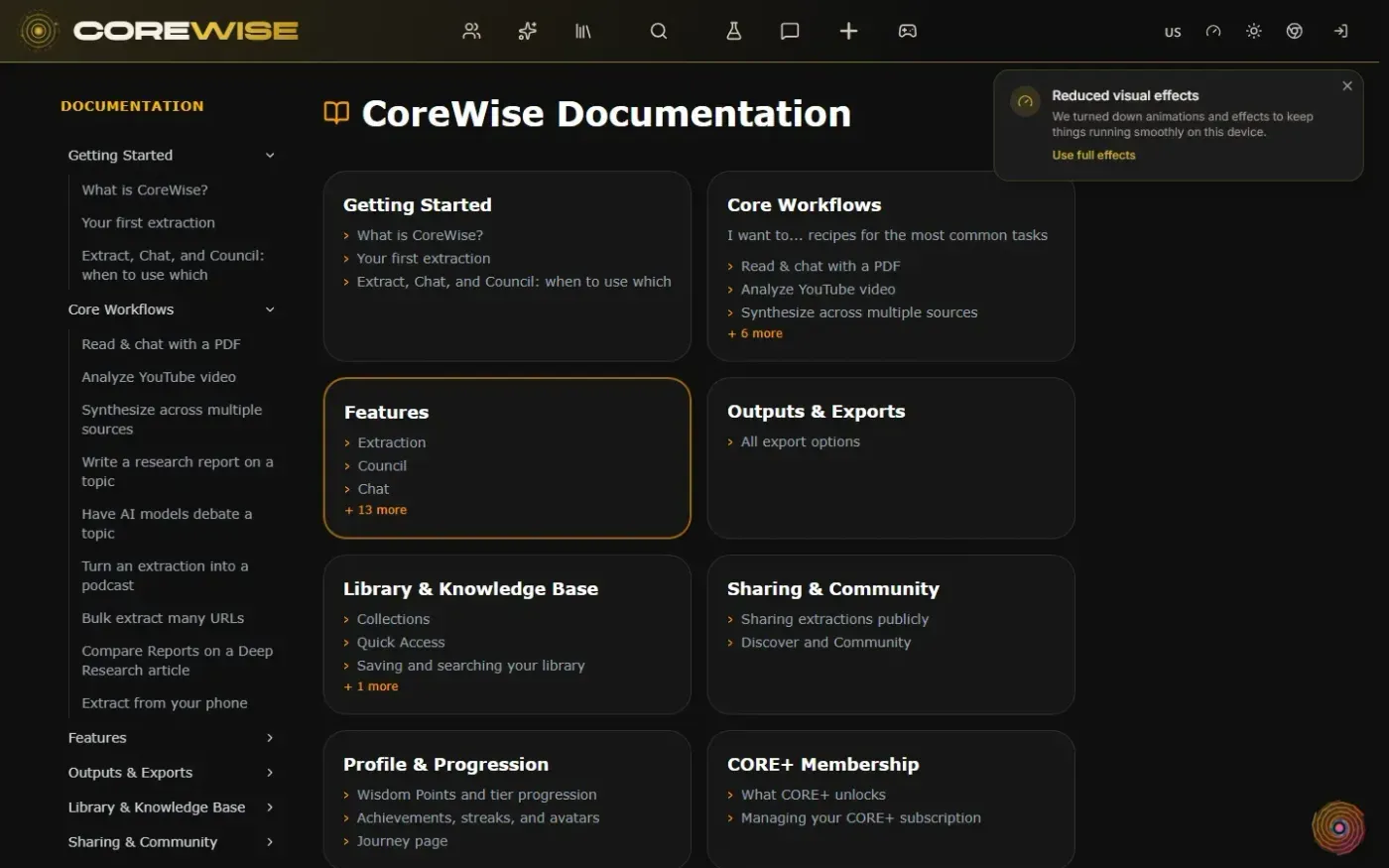
Task: Open sidebar item What is CoreWise?
Action: coord(145,189)
